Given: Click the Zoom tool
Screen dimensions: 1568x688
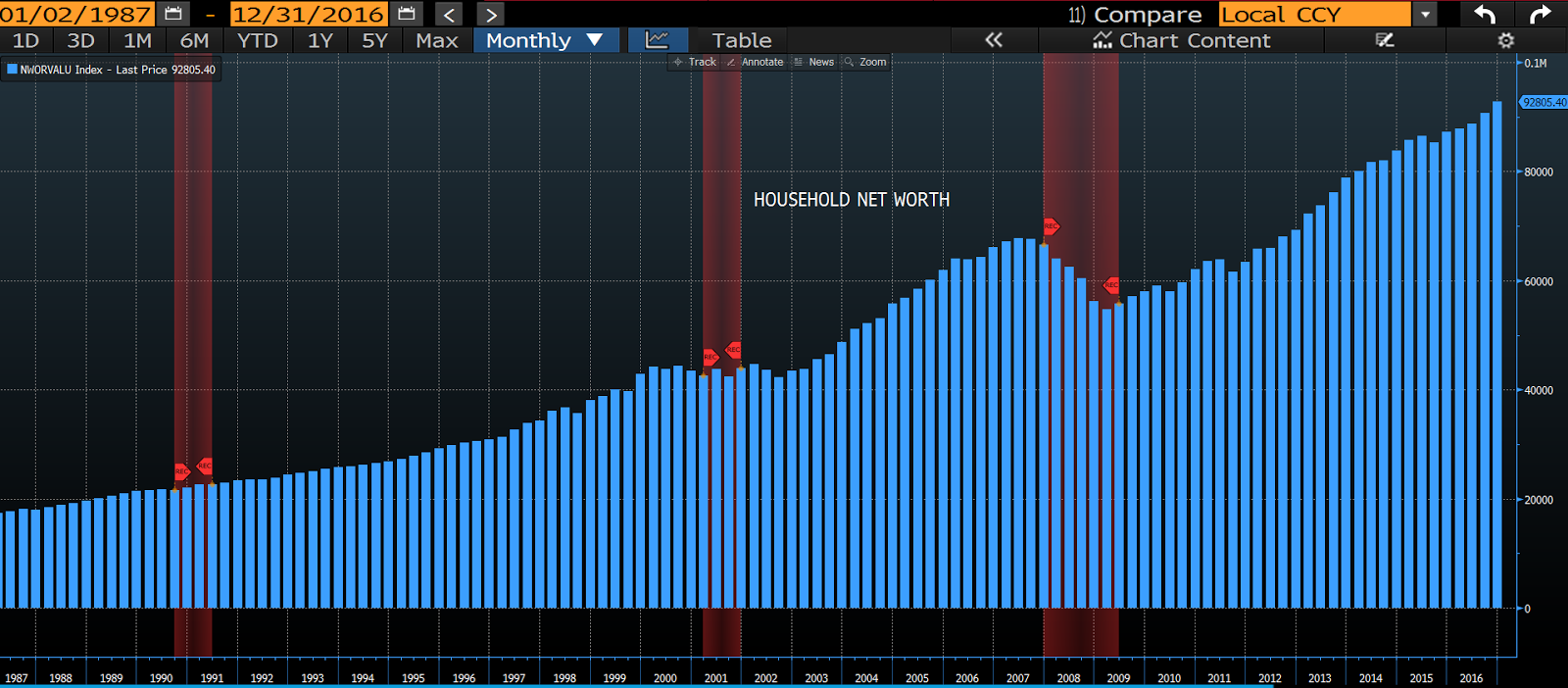Looking at the screenshot, I should pyautogui.click(x=865, y=62).
